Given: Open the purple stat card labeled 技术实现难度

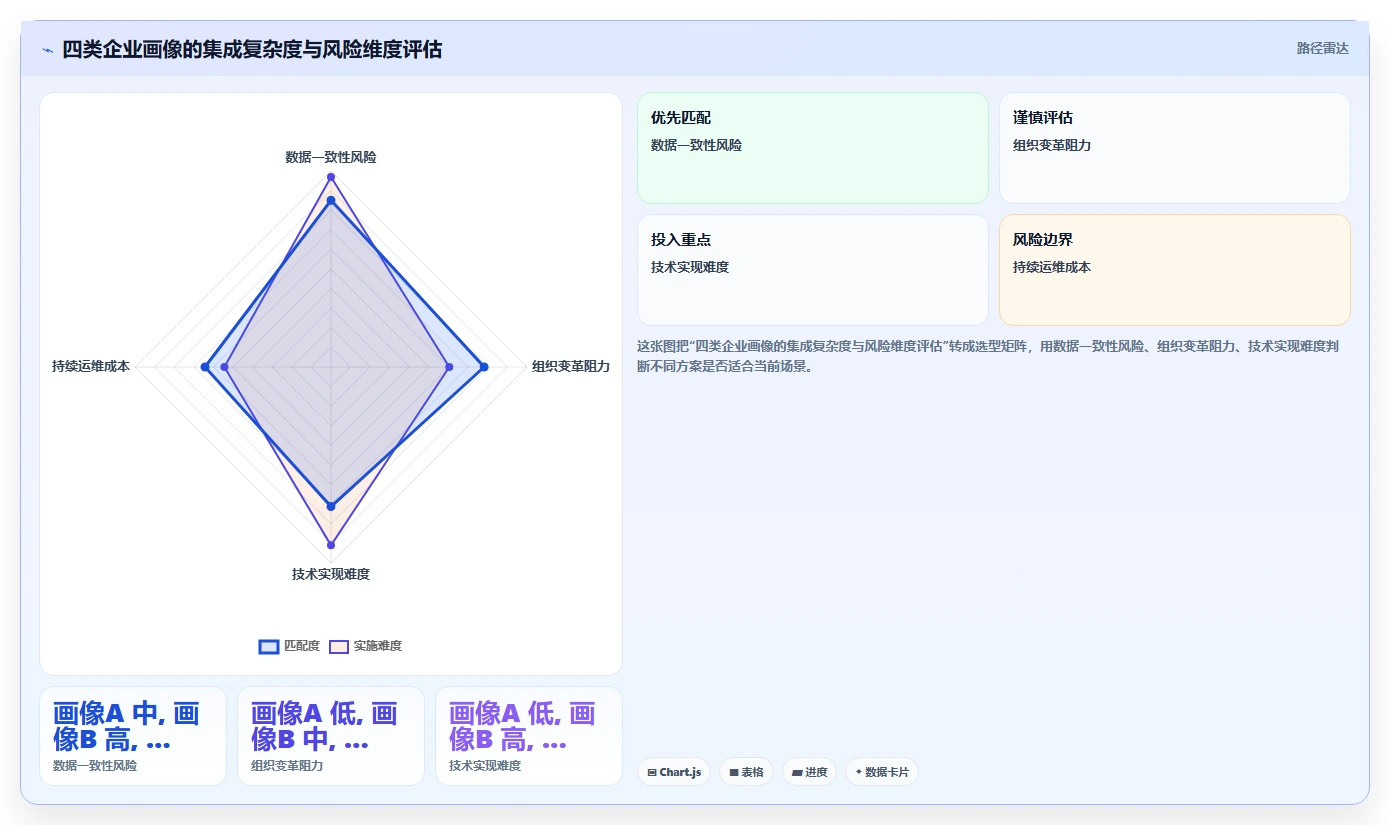Looking at the screenshot, I should click(529, 736).
